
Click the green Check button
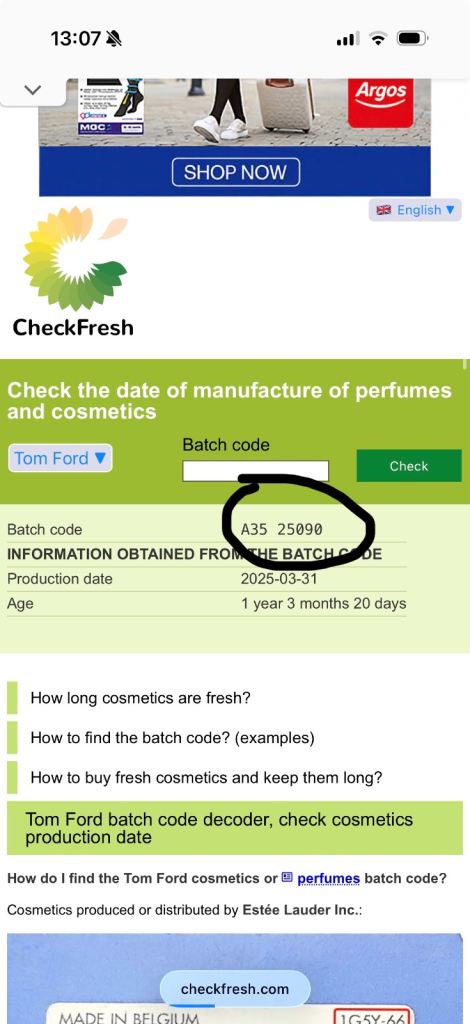point(409,466)
